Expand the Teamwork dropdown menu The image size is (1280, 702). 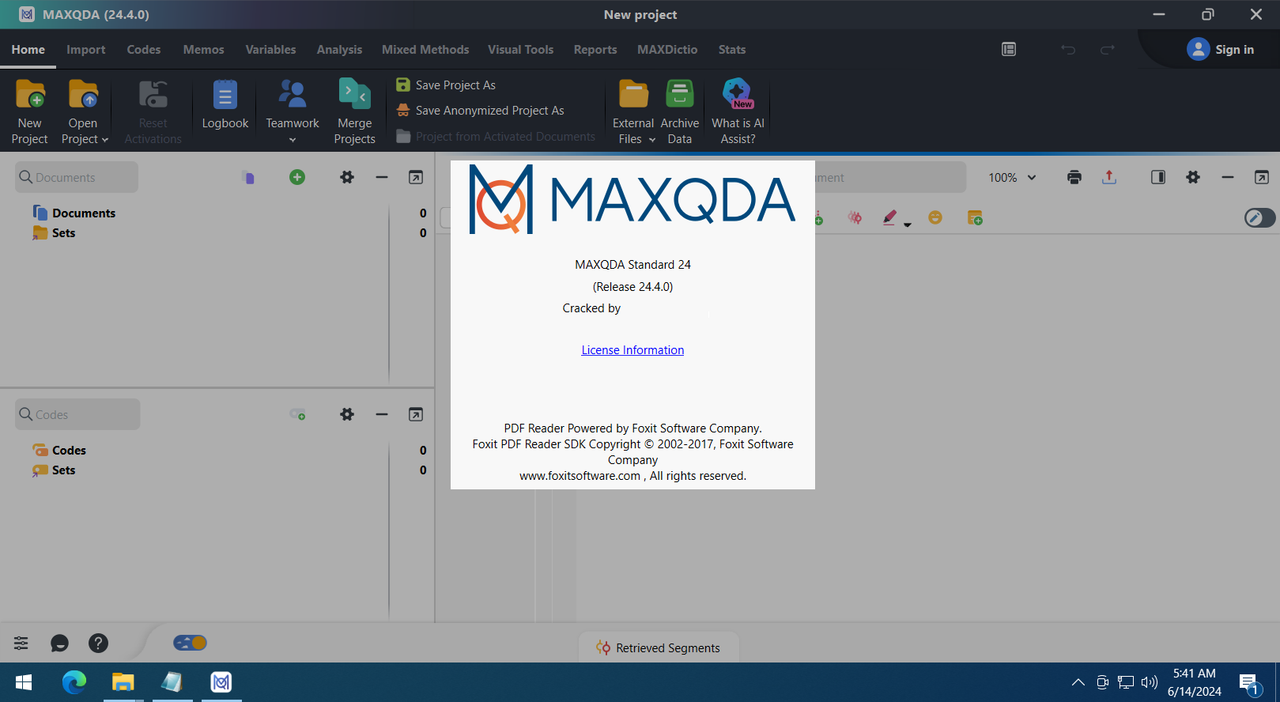point(292,140)
